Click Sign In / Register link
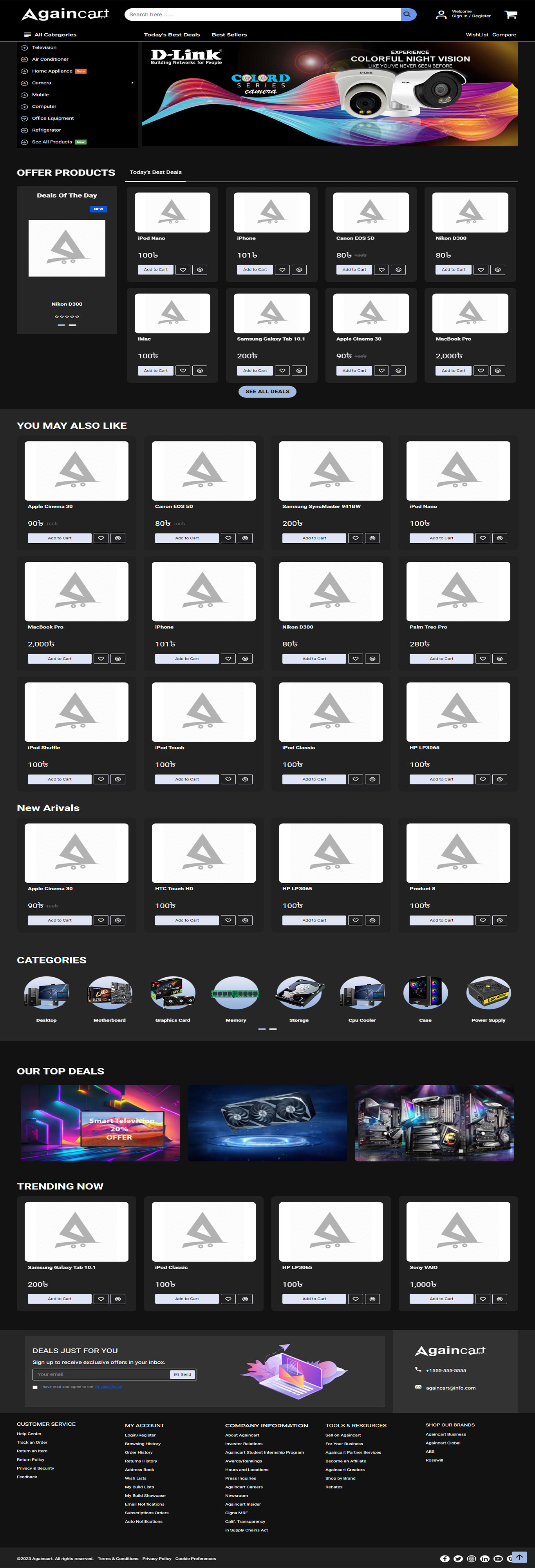The image size is (535, 1568). [471, 16]
